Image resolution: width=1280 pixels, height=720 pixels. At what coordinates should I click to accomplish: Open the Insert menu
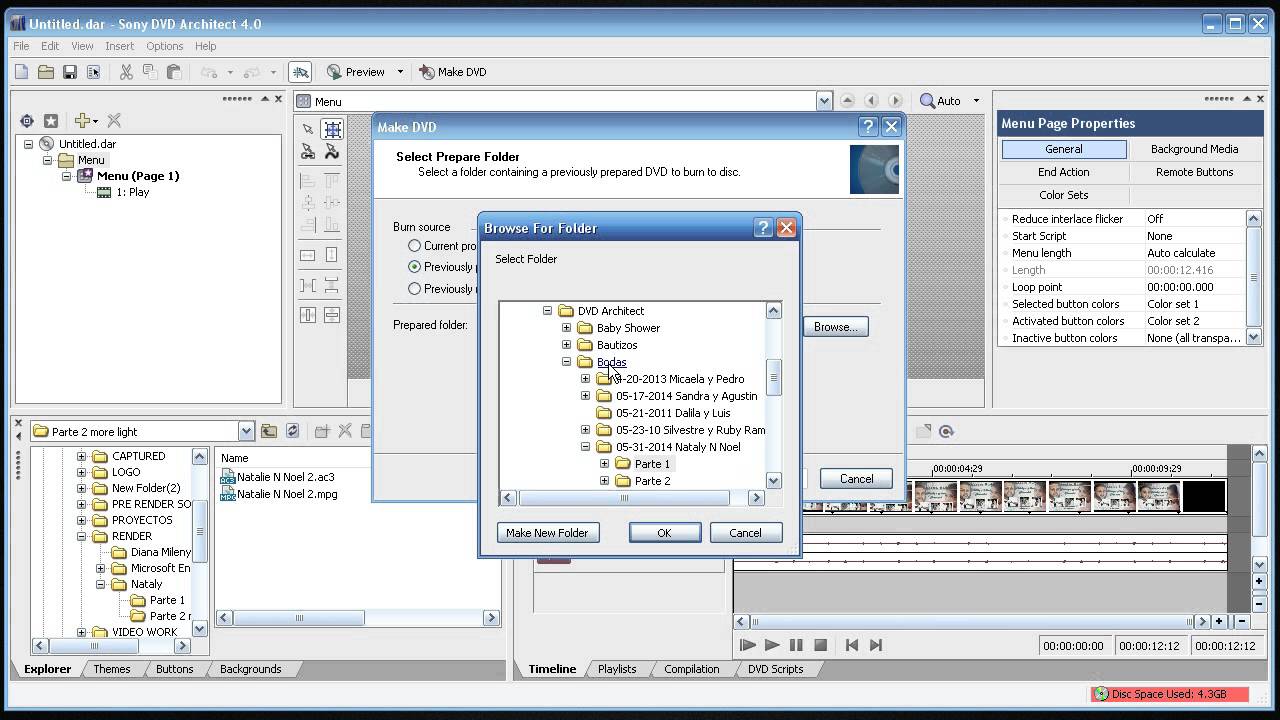click(119, 46)
